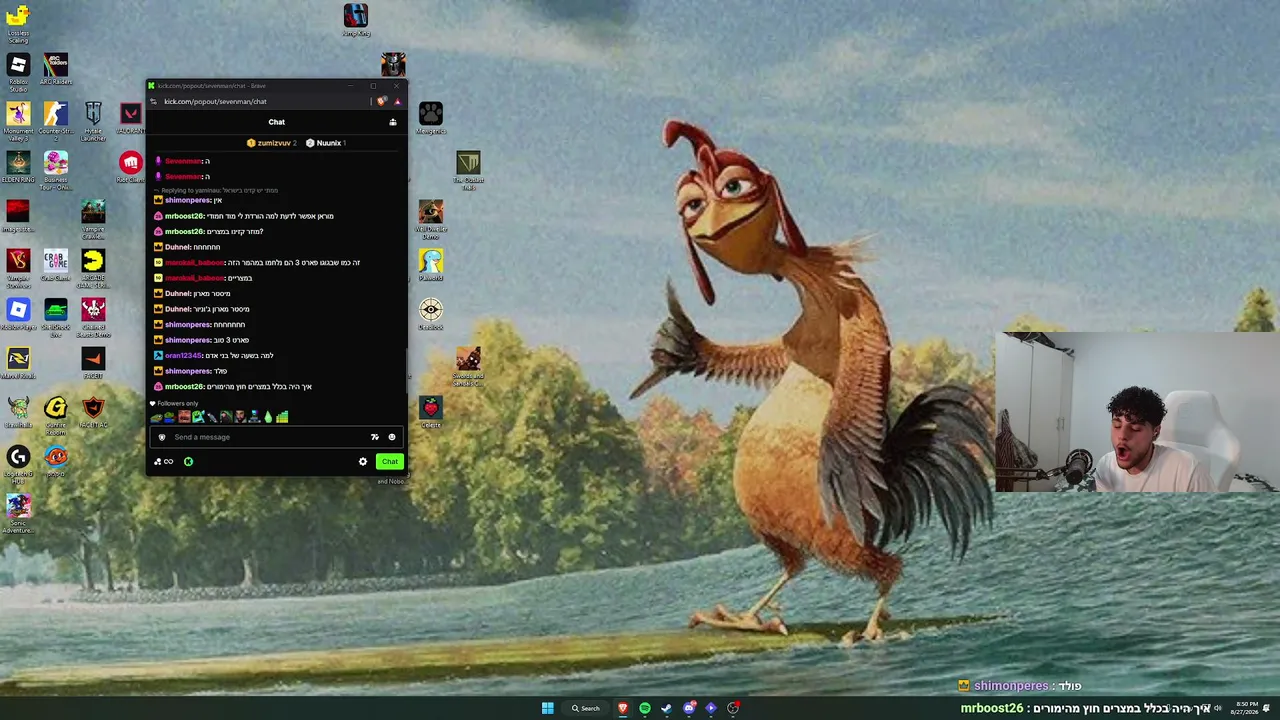This screenshot has height=720, width=1280.
Task: Click the first Sevenman username in chat
Action: [x=184, y=161]
